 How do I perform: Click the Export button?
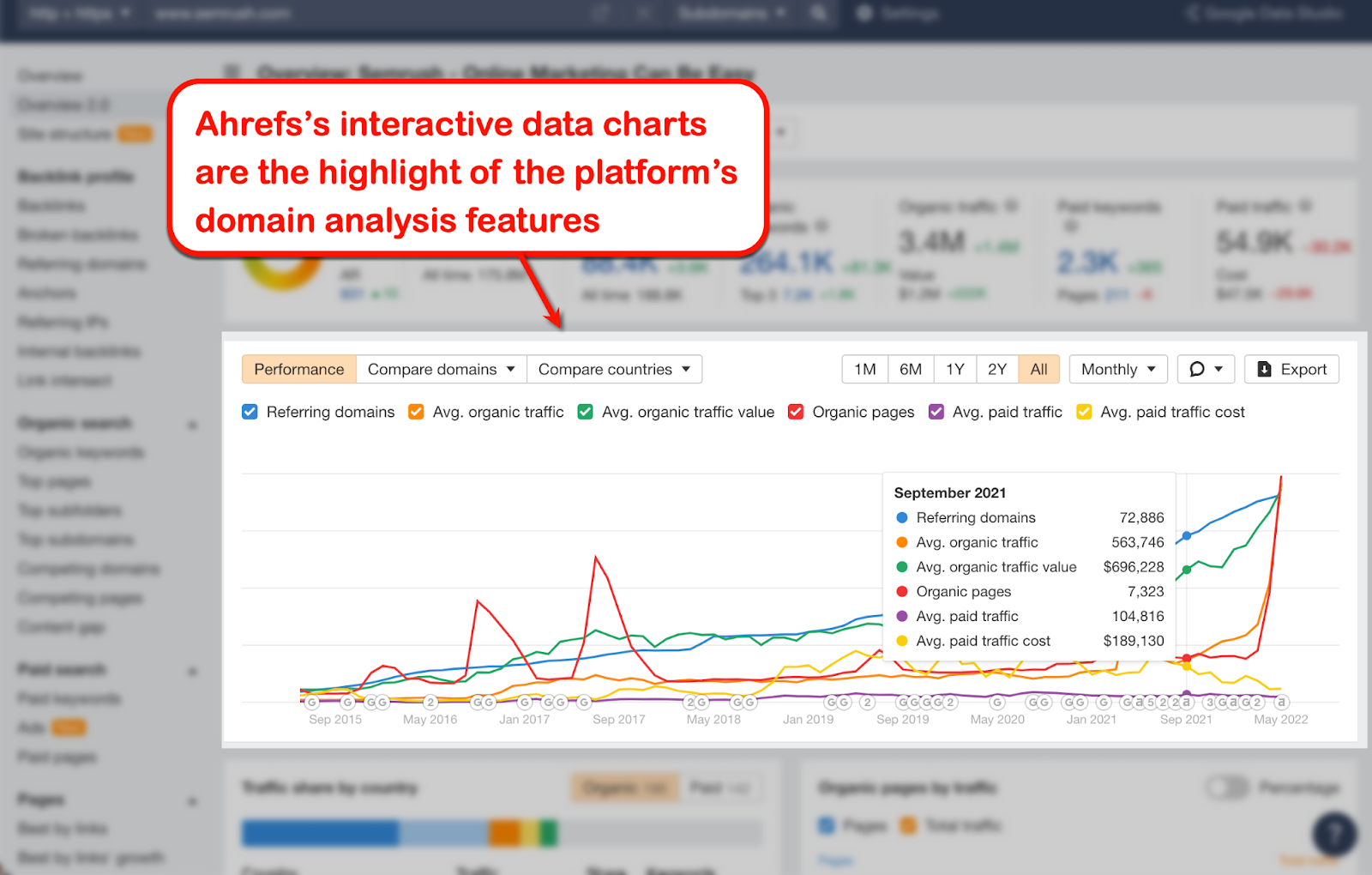pos(1291,369)
